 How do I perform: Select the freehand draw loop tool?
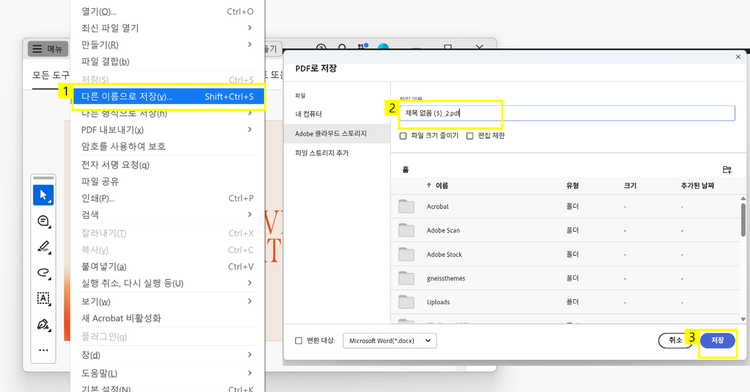tap(43, 272)
